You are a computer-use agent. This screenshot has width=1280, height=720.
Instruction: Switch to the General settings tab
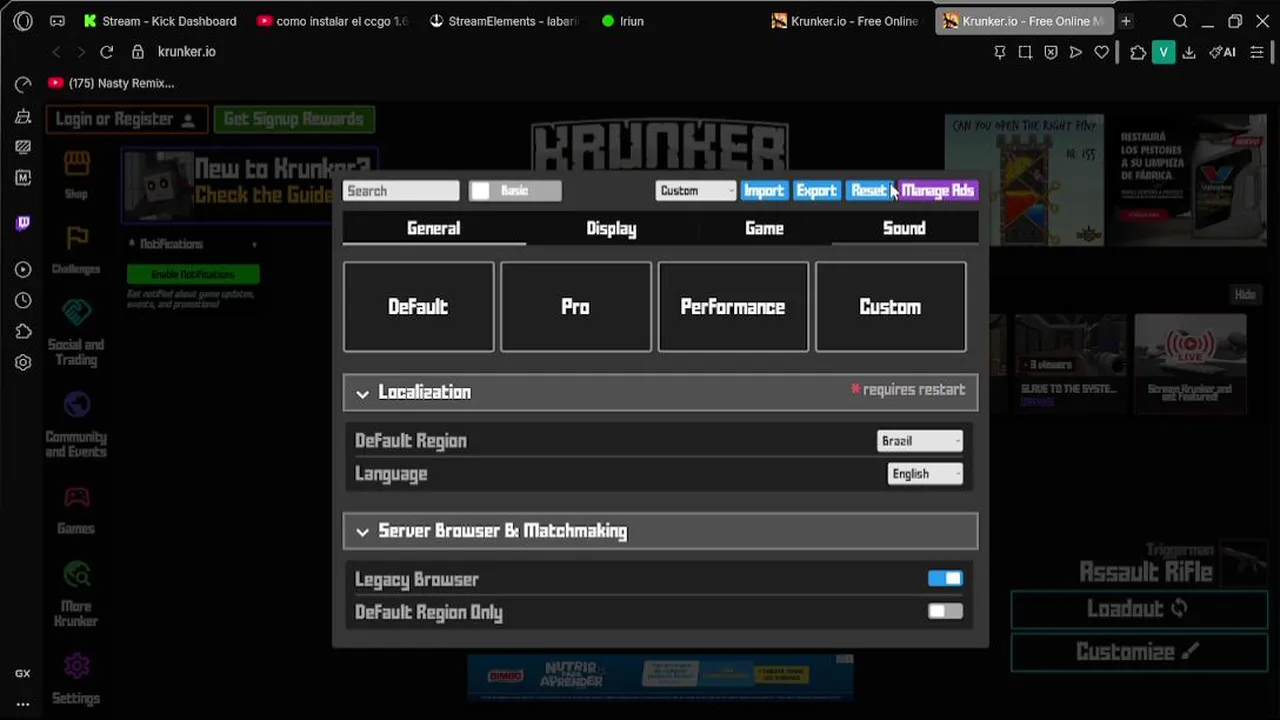[434, 228]
